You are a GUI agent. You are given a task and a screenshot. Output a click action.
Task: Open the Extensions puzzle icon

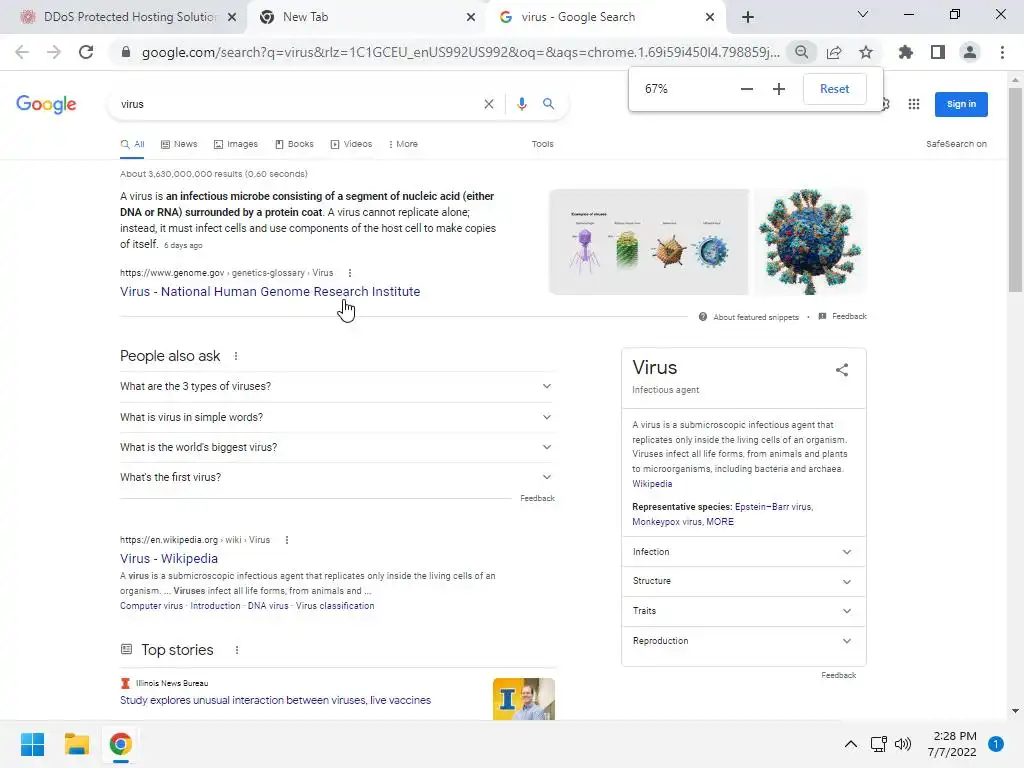(905, 52)
